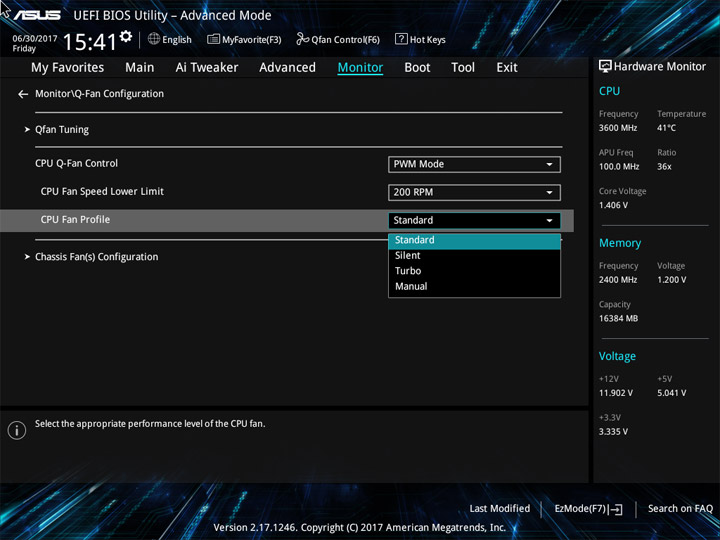720x540 pixels.
Task: Click the Qfan Control fan icon
Action: [x=303, y=39]
